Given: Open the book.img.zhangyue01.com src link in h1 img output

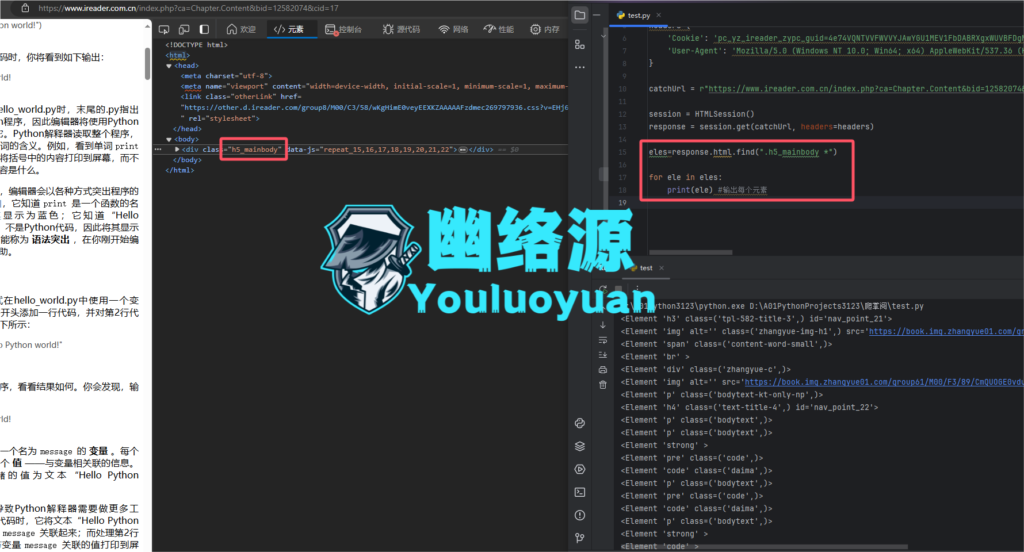Looking at the screenshot, I should [946, 331].
